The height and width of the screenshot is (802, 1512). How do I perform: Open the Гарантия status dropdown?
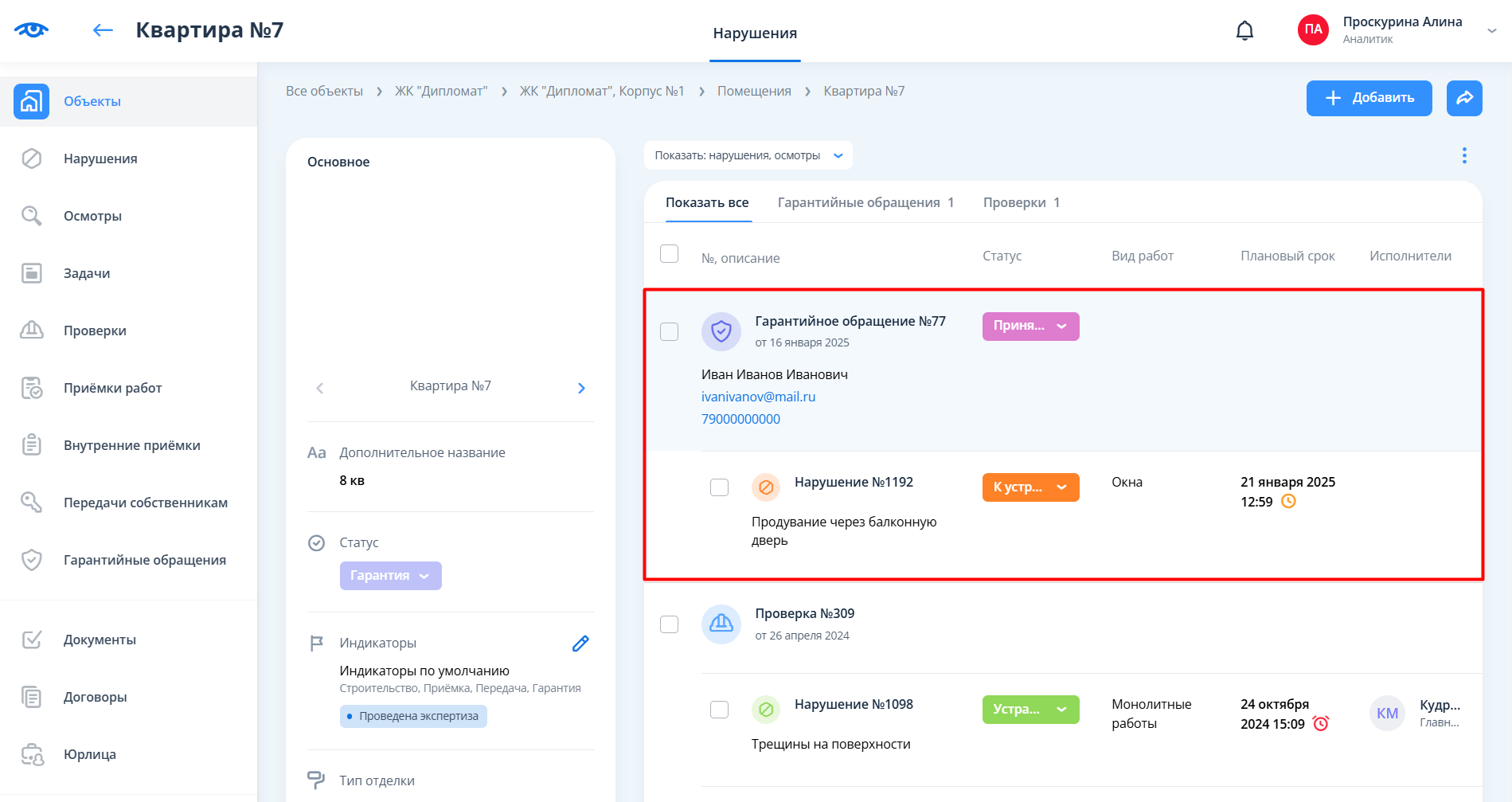(390, 576)
